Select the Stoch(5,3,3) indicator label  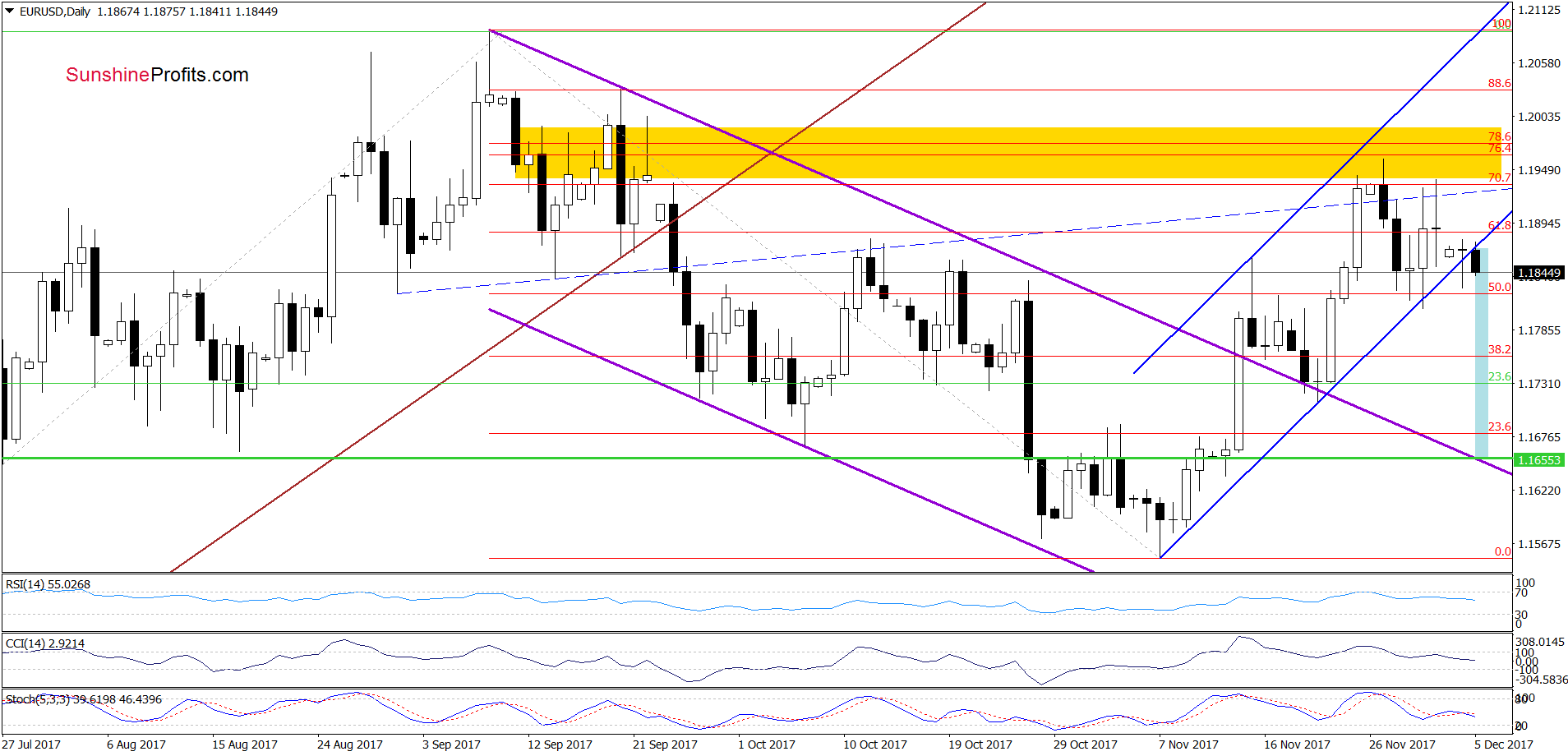click(83, 699)
